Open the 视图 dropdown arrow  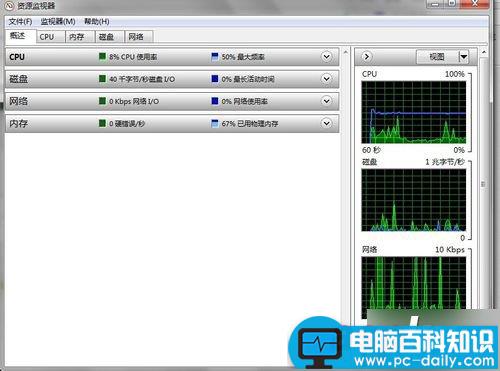(464, 57)
